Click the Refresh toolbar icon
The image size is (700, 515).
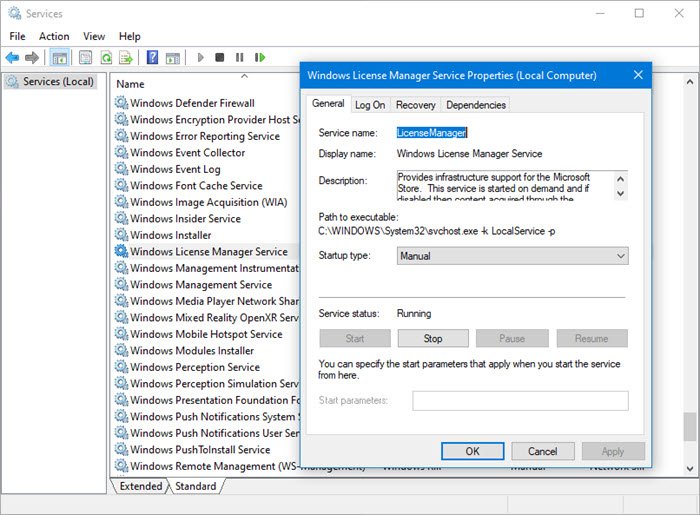tap(107, 58)
